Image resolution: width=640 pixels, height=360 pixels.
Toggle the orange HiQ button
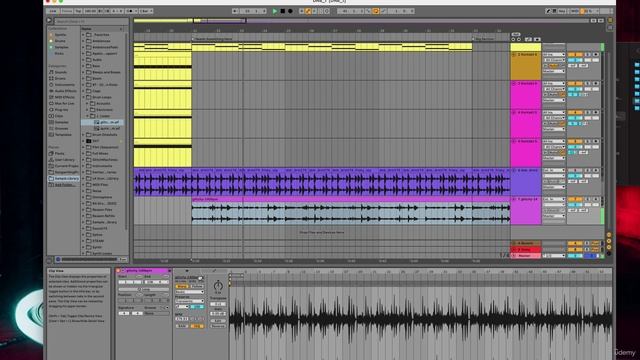(x=197, y=326)
